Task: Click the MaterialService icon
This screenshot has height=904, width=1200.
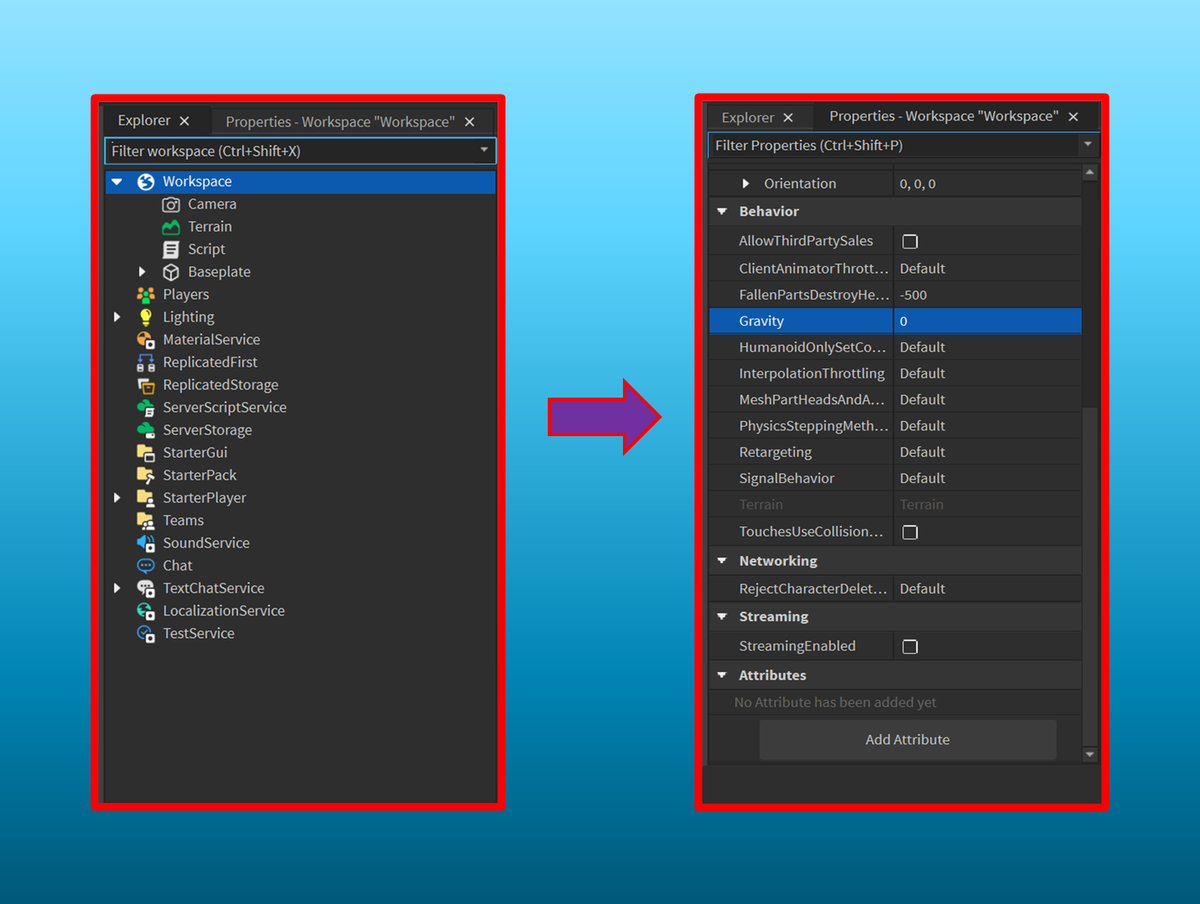Action: tap(146, 340)
